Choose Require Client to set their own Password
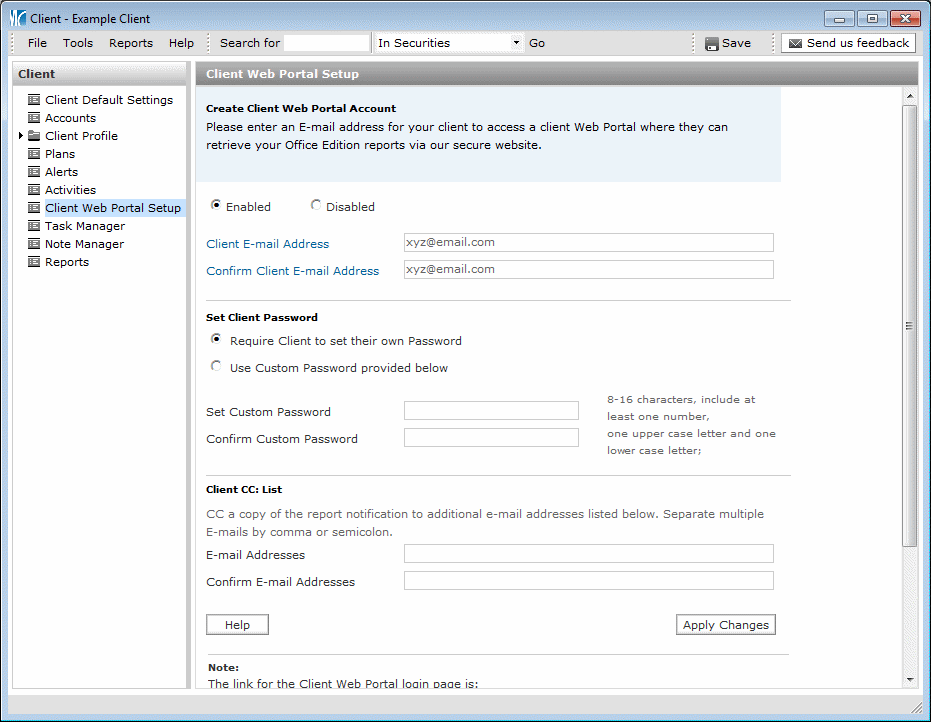The height and width of the screenshot is (722, 931). coord(216,340)
